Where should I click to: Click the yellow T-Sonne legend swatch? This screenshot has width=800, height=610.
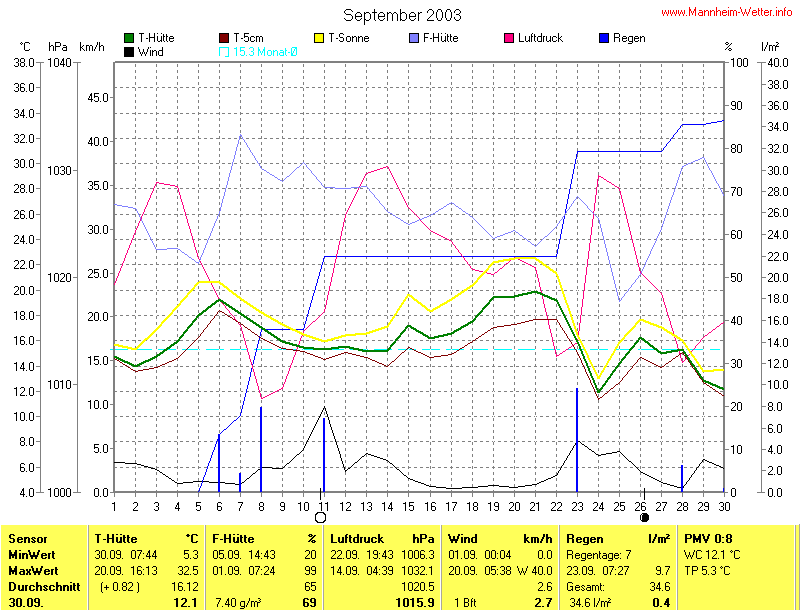(320, 38)
